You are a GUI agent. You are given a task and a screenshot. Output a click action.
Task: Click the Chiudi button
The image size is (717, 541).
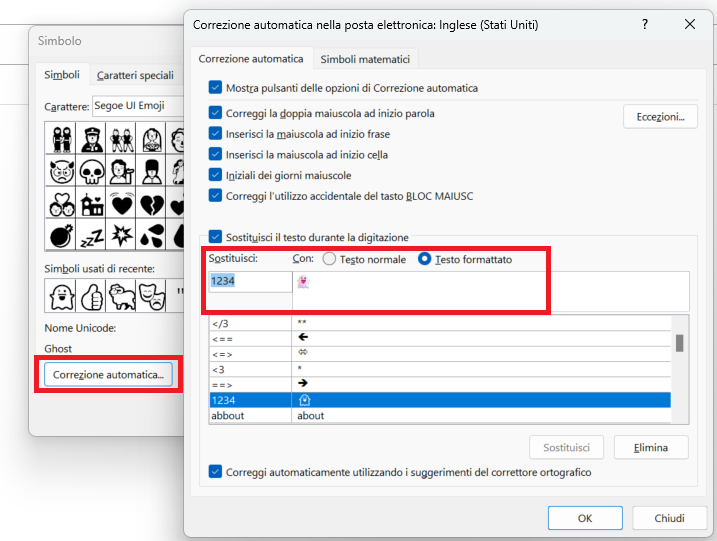point(669,518)
